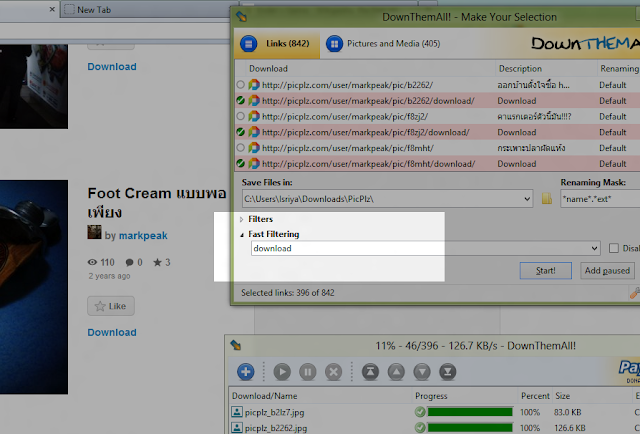Click file icon of picplz_b2lz7.jpg
The width and height of the screenshot is (640, 434).
pos(237,412)
